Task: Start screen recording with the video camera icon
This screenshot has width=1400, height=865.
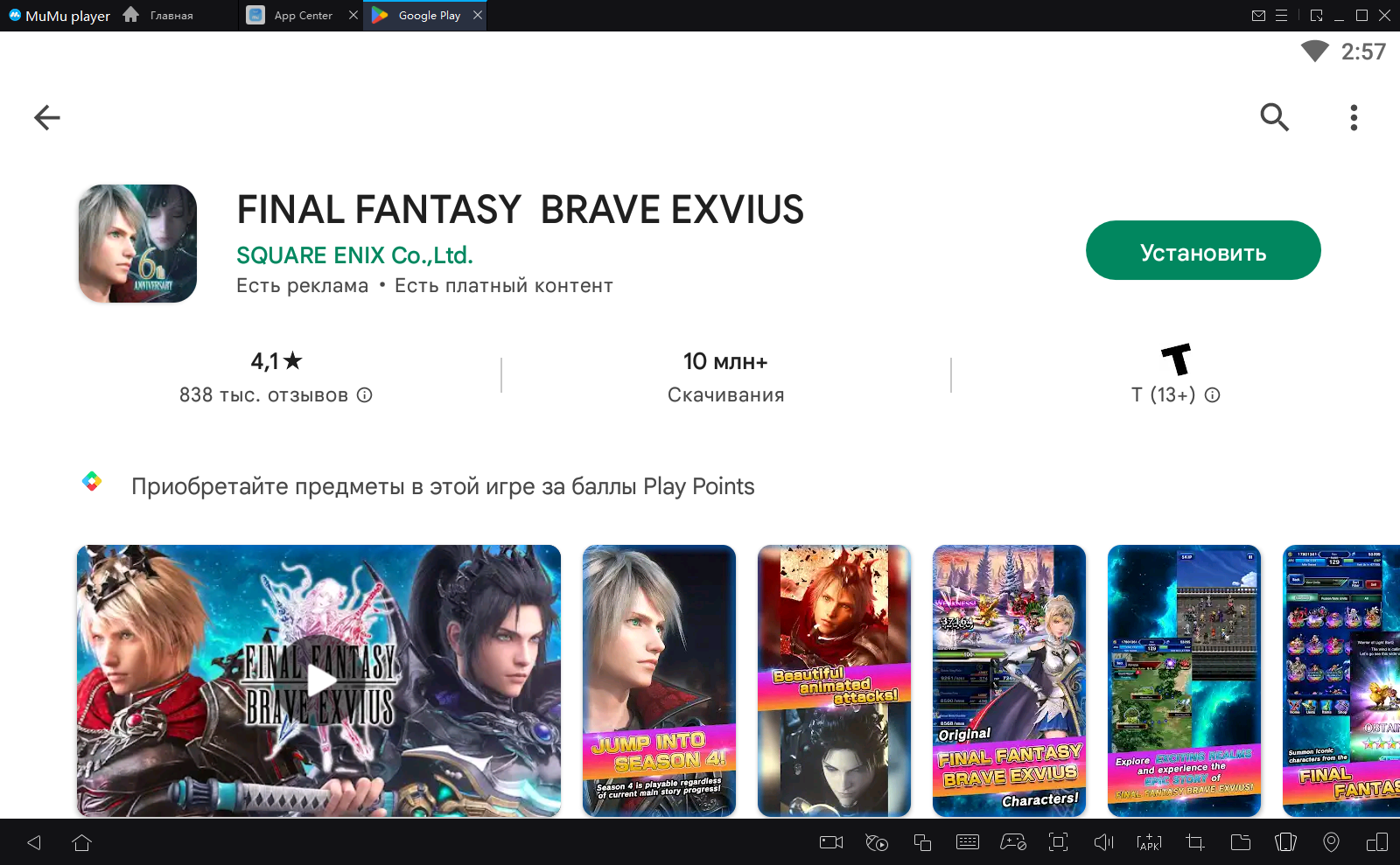Action: (830, 842)
